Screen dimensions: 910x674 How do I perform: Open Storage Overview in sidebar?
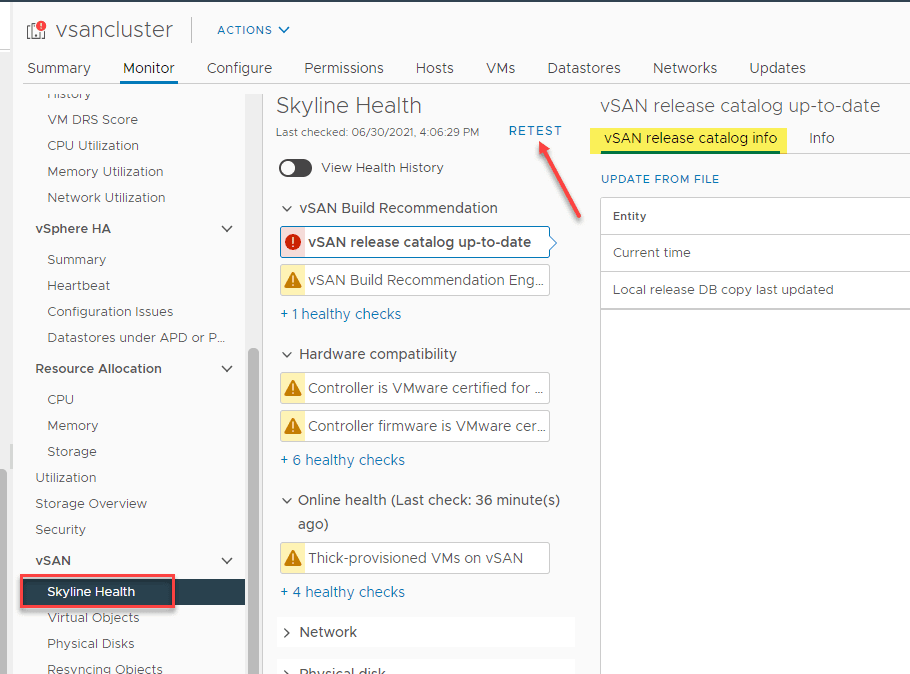[91, 504]
